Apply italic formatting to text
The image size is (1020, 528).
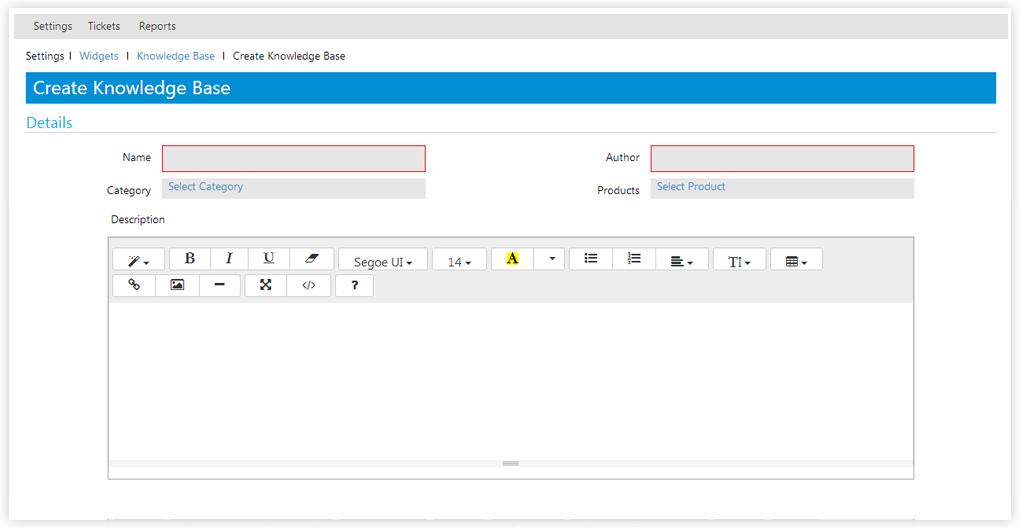point(229,259)
